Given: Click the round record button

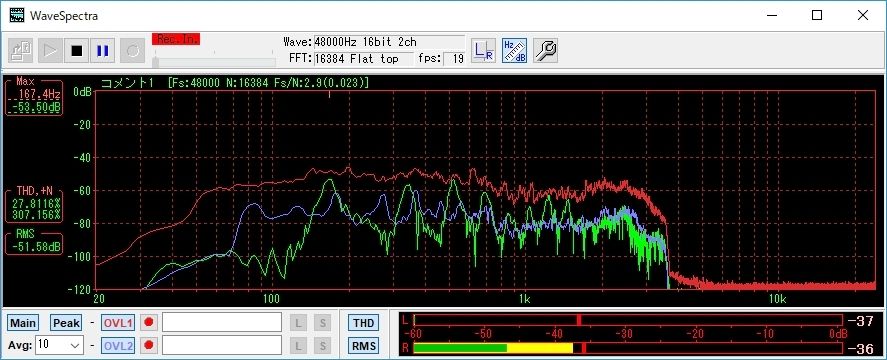Looking at the screenshot, I should pyautogui.click(x=132, y=50).
